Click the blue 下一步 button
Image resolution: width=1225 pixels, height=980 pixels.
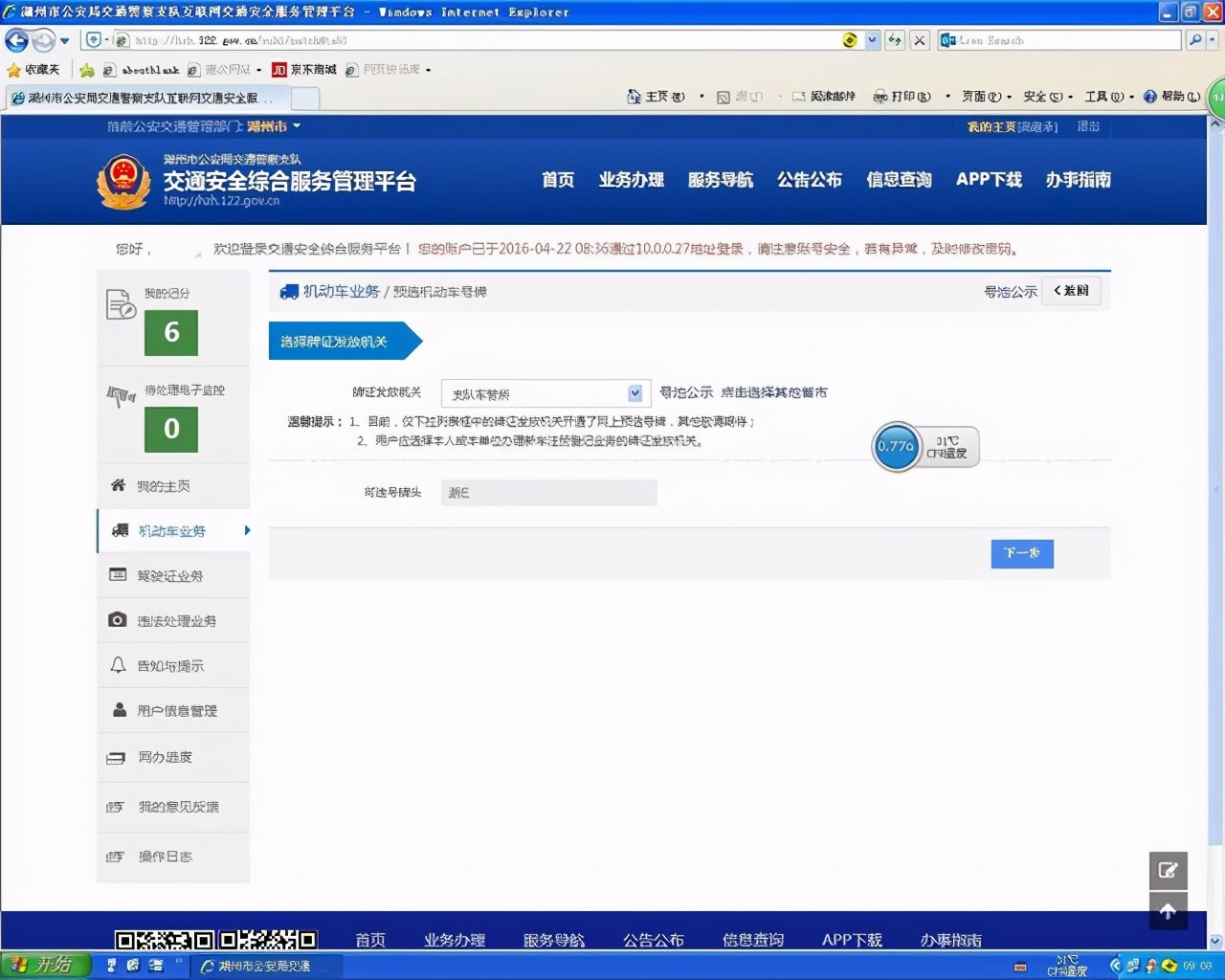pyautogui.click(x=1022, y=553)
